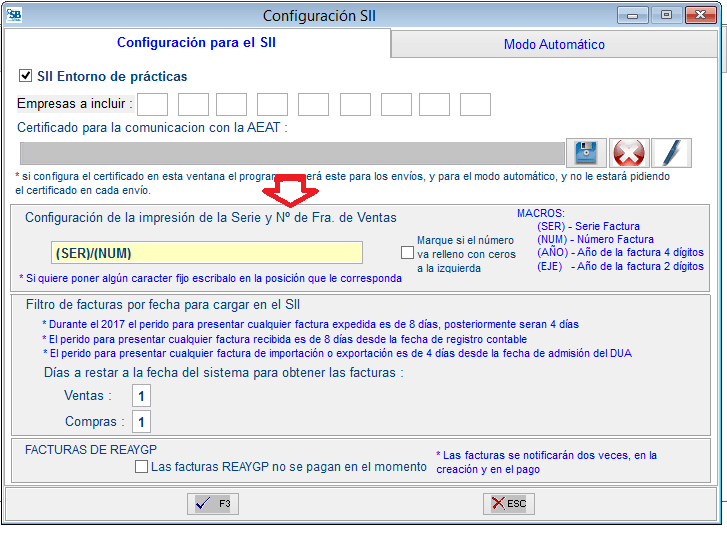
Task: Click the (AÑO) four-digit year macro text
Action: pyautogui.click(x=620, y=252)
